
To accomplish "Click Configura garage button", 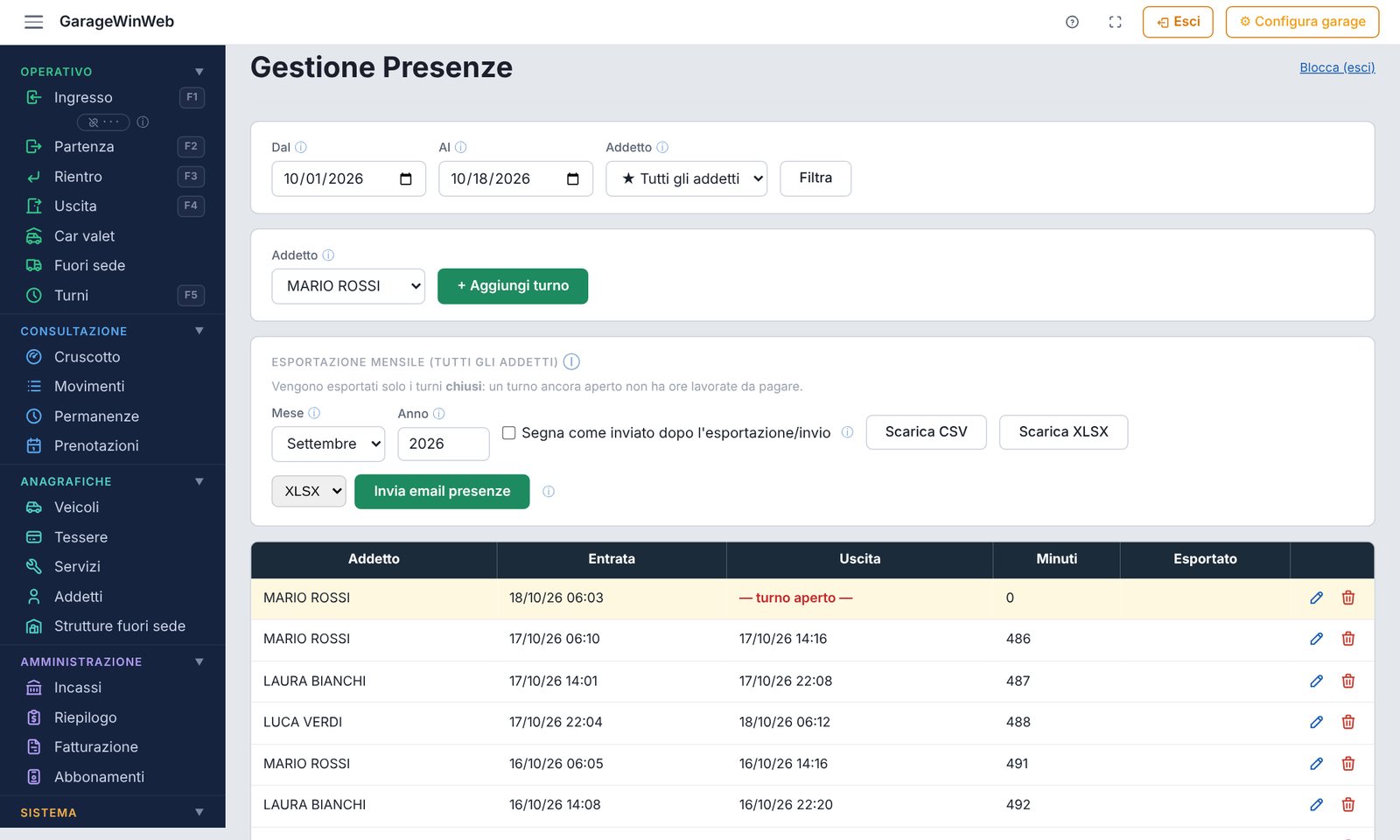I will pyautogui.click(x=1302, y=22).
